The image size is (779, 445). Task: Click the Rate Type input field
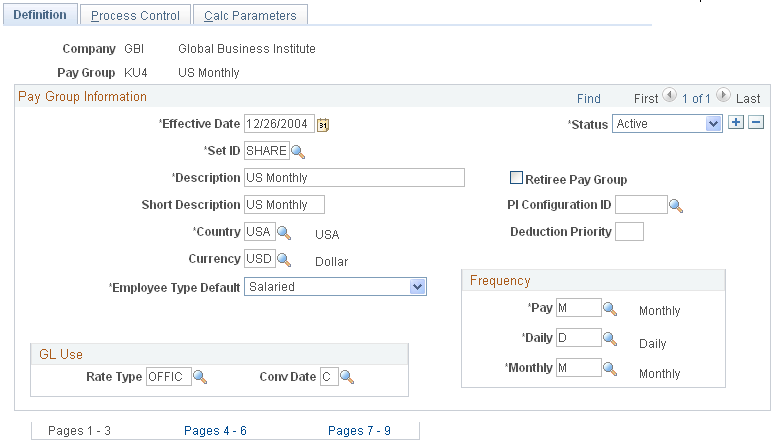click(169, 377)
